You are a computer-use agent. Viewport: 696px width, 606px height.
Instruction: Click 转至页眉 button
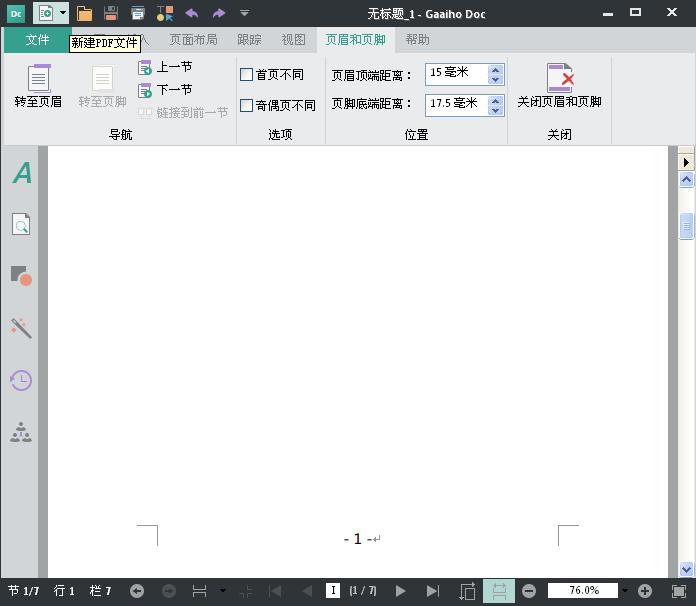point(38,86)
